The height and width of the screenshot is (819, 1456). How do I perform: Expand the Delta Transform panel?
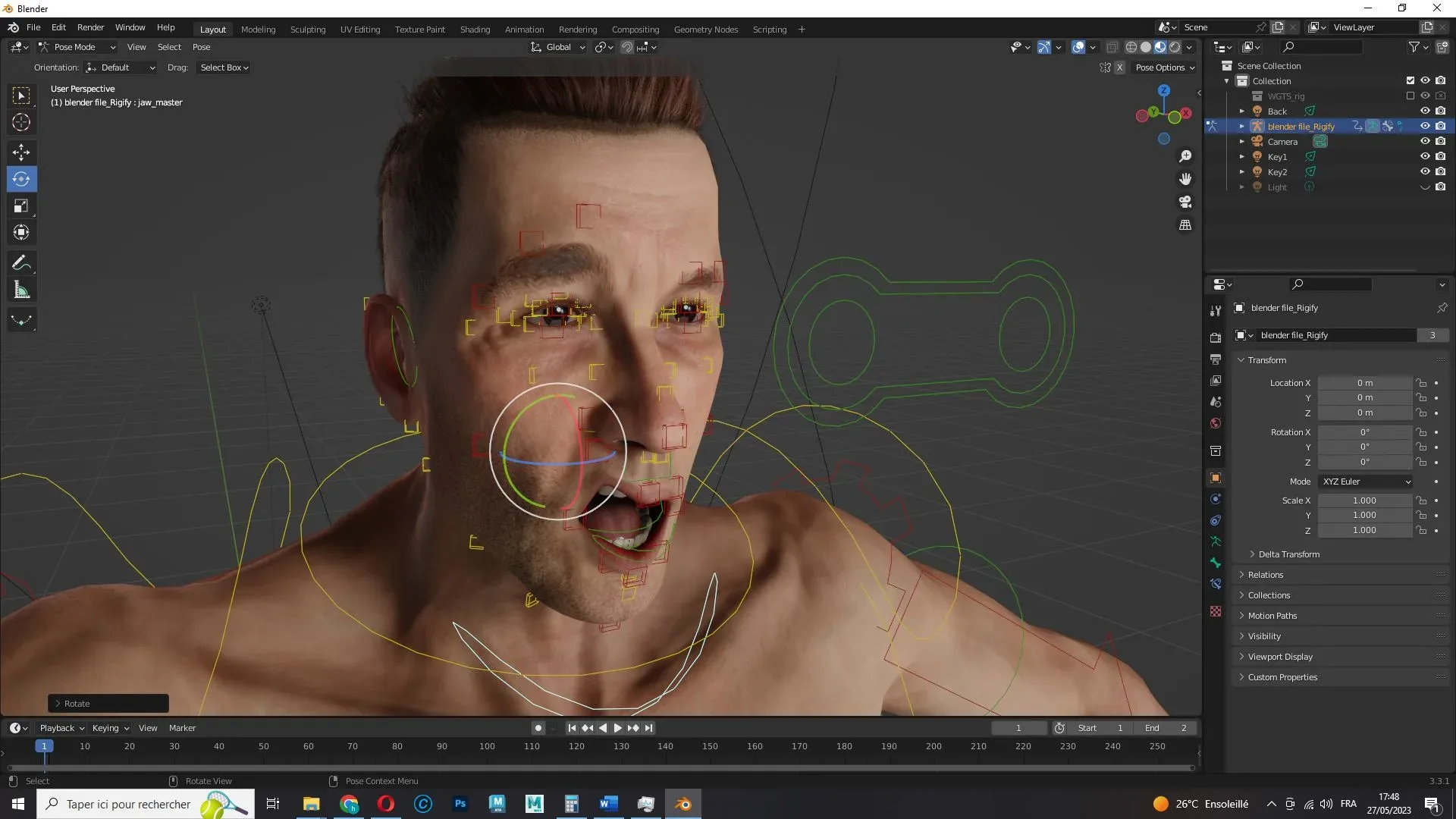point(1288,554)
